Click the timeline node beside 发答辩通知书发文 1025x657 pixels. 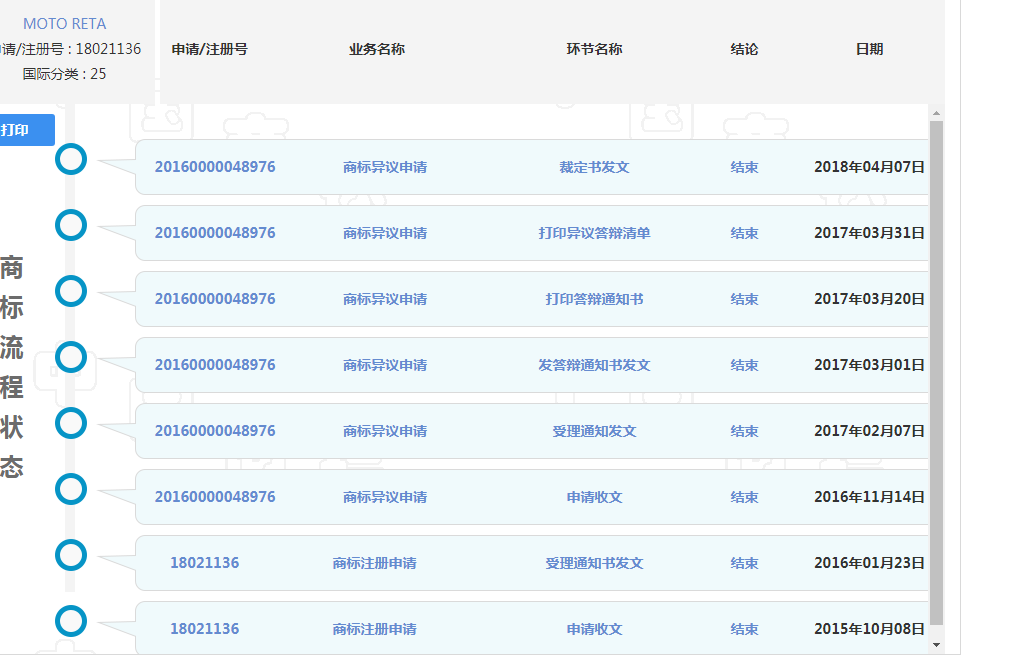(x=71, y=357)
